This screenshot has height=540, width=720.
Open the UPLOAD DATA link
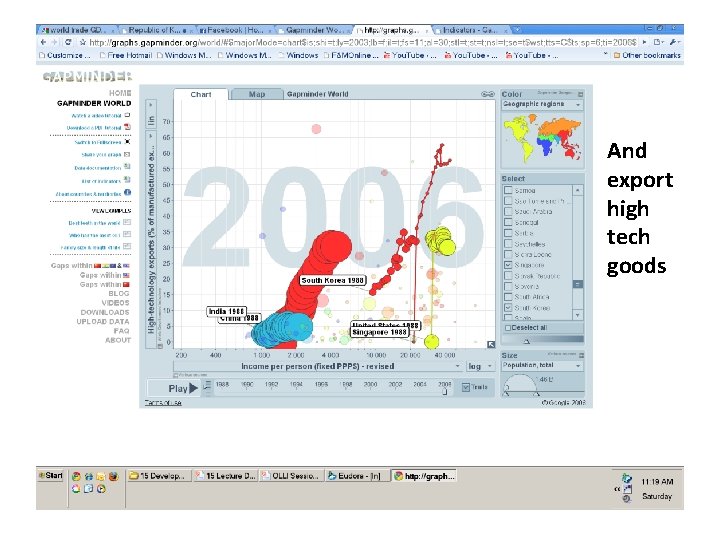103,321
